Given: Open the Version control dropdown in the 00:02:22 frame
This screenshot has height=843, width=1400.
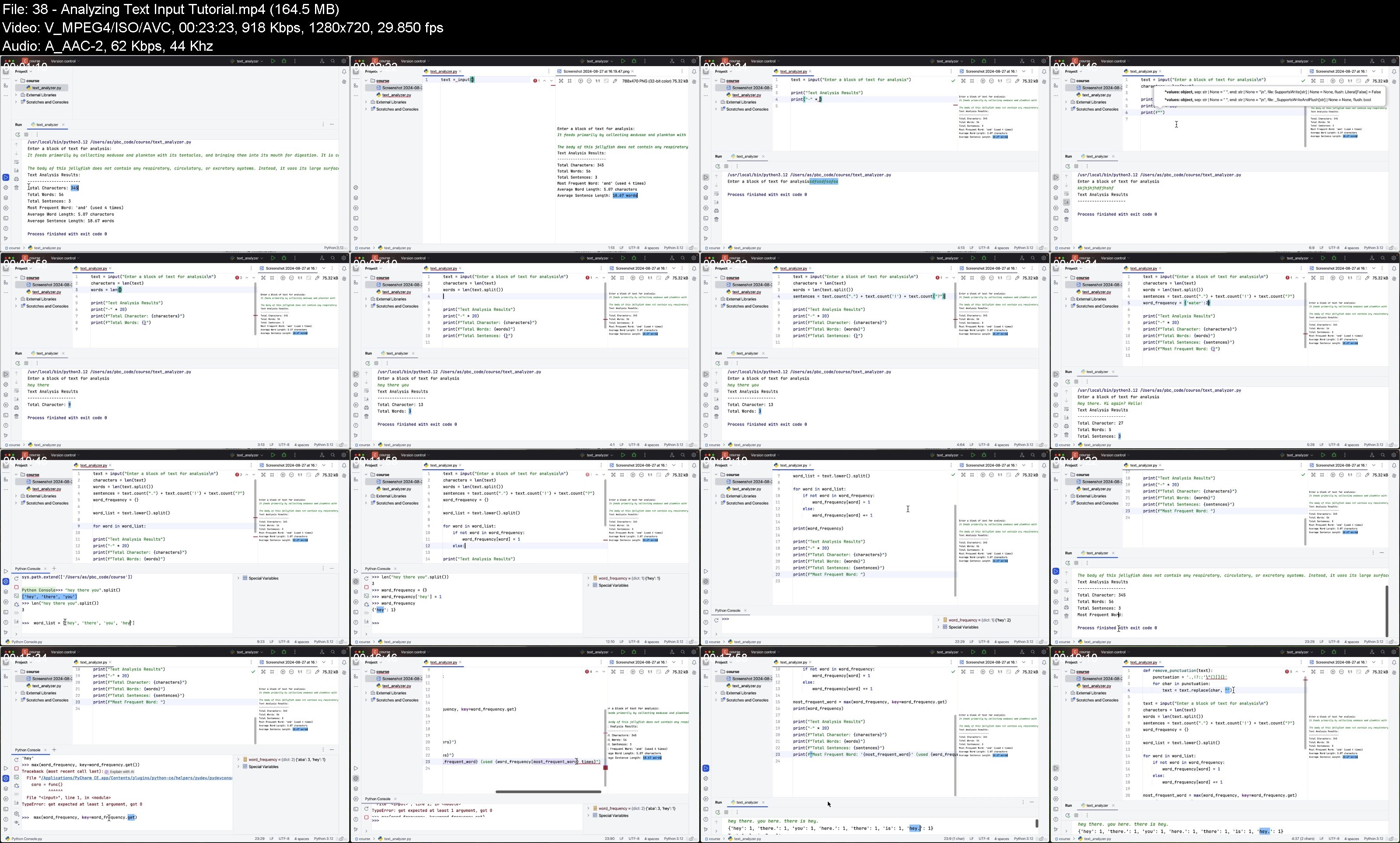Looking at the screenshot, I should point(415,61).
